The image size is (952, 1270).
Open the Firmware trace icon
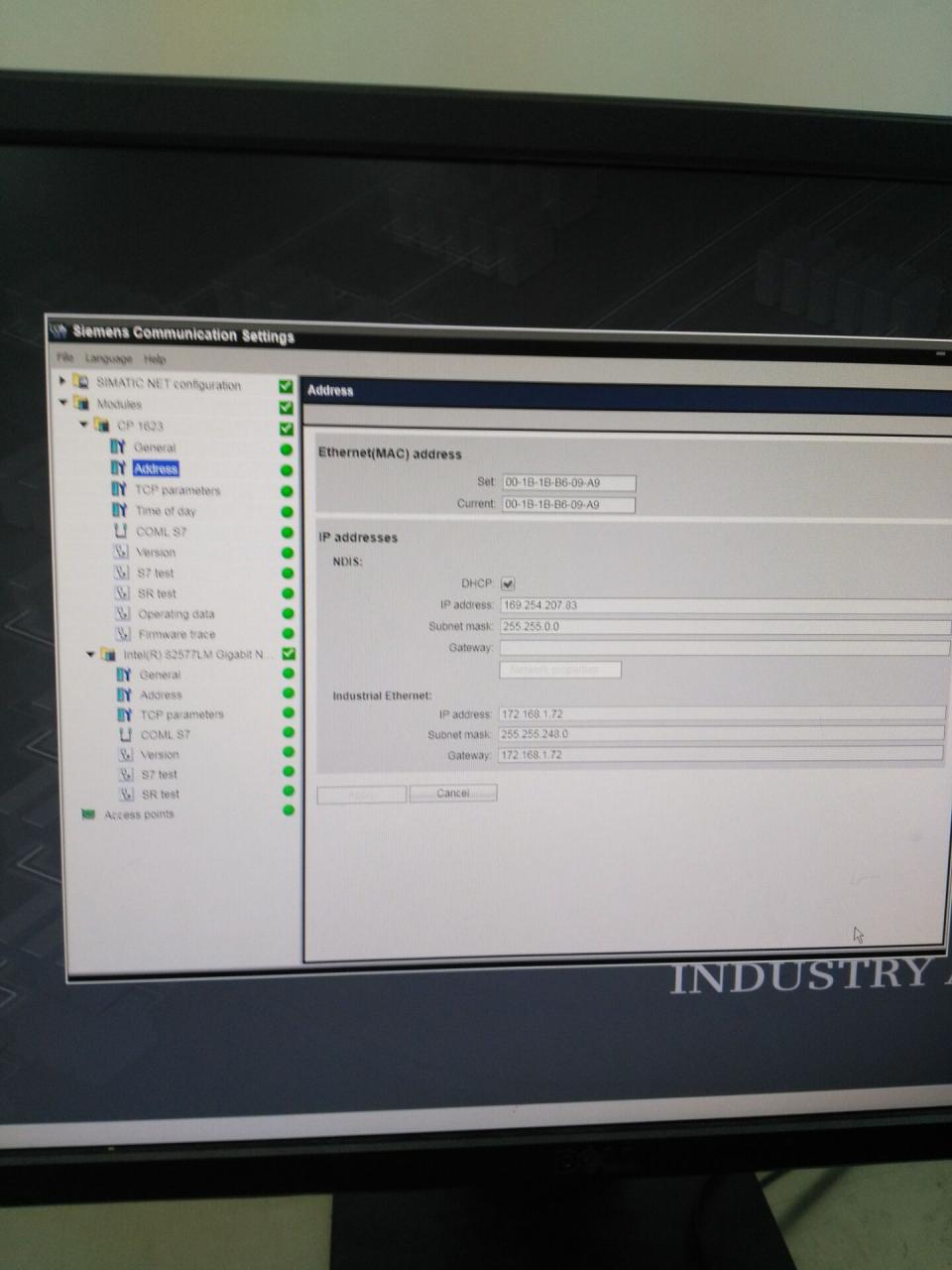click(x=123, y=634)
